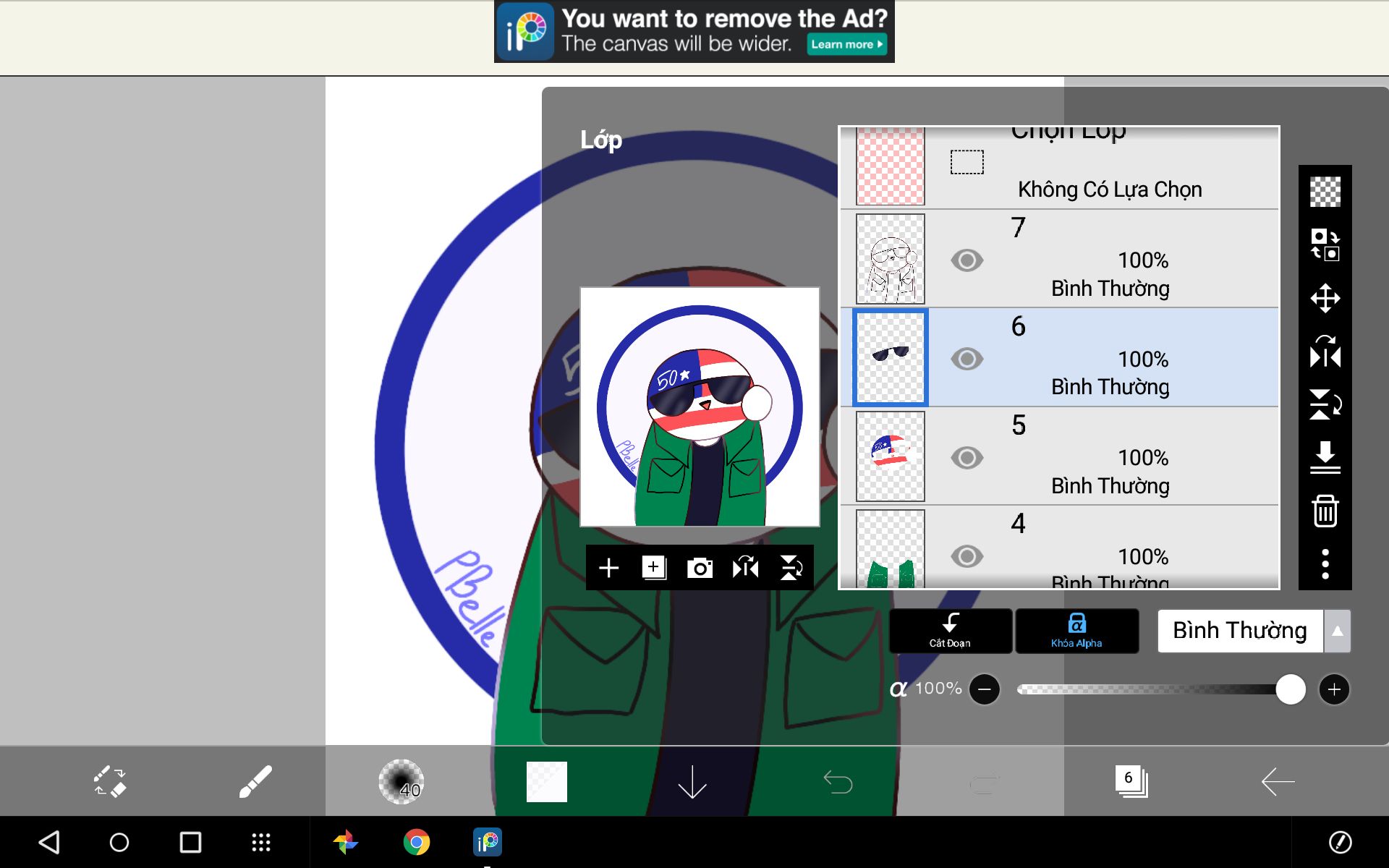1389x868 pixels.
Task: Select layer 4 green jacket thumbnail
Action: pos(891,549)
